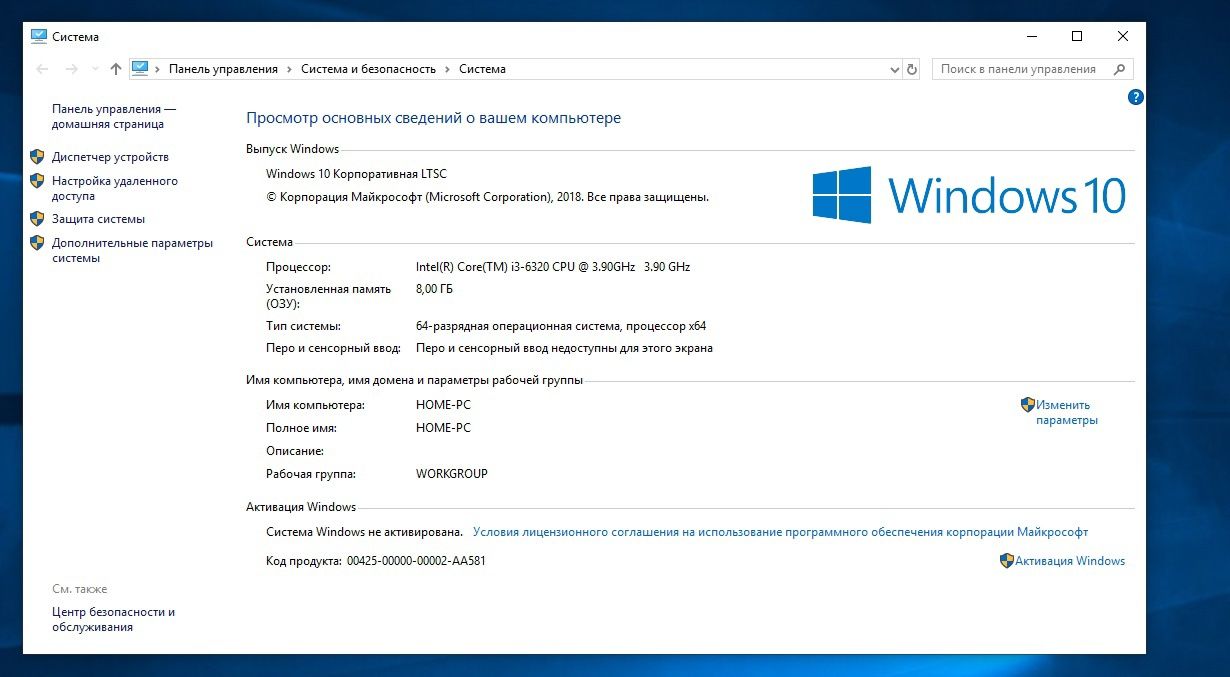The height and width of the screenshot is (677, 1230).
Task: Open 'Панель управления — домашняя страница'
Action: click(114, 116)
